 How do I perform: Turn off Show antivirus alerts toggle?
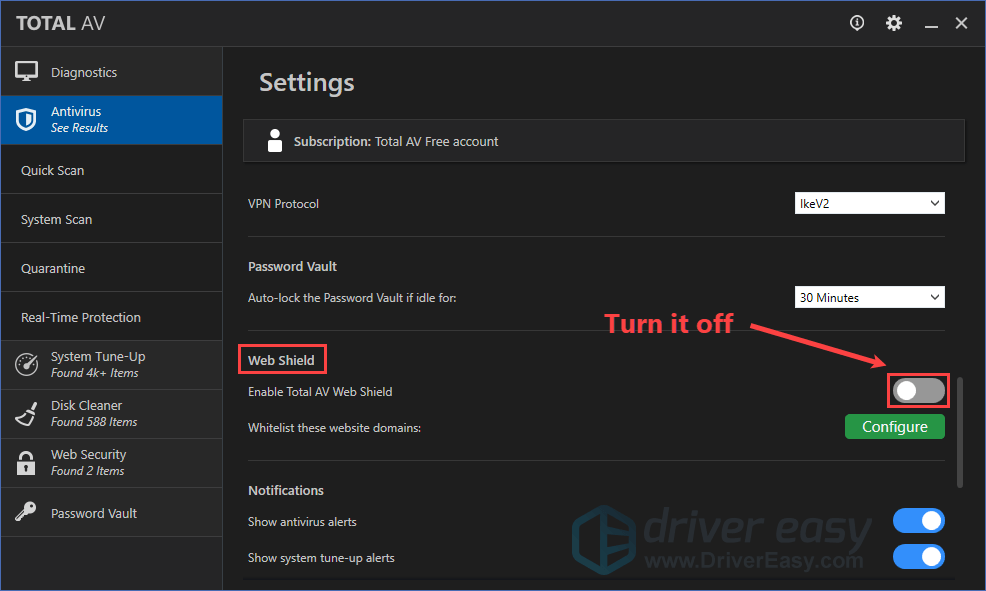pyautogui.click(x=918, y=521)
